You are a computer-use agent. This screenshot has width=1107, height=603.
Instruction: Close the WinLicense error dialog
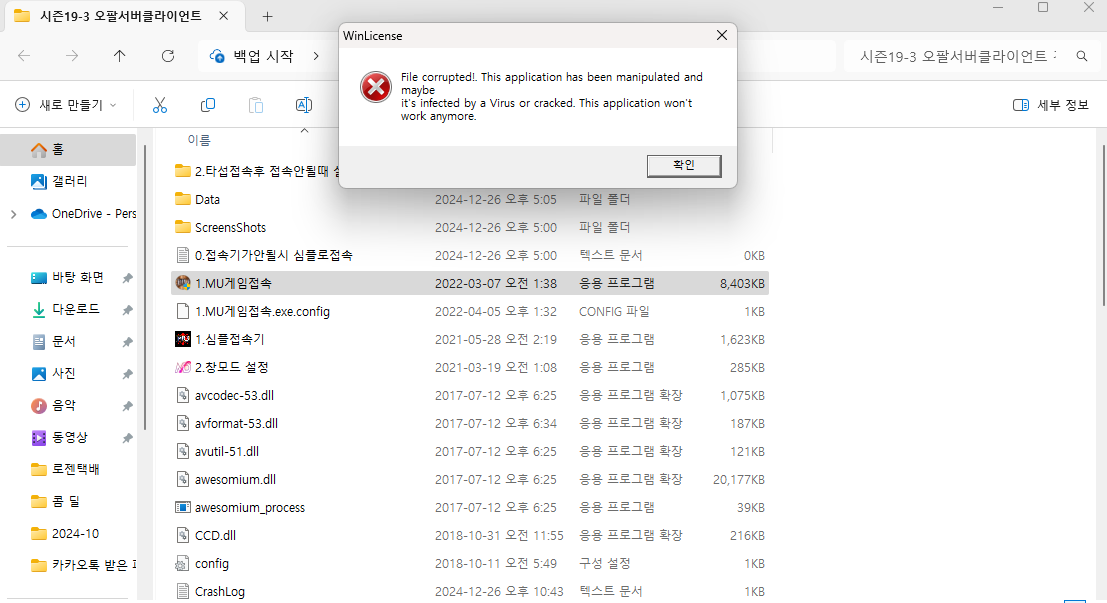tap(721, 35)
